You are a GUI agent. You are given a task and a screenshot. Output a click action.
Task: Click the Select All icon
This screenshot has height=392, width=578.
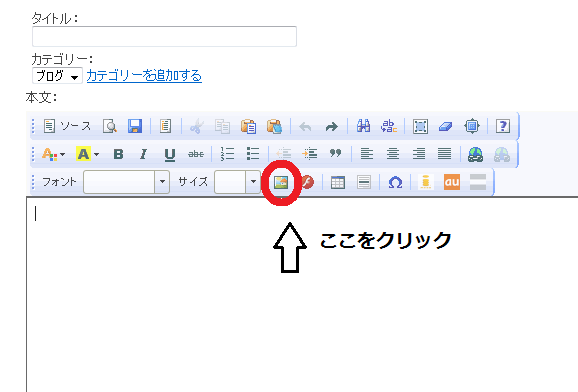(x=420, y=126)
